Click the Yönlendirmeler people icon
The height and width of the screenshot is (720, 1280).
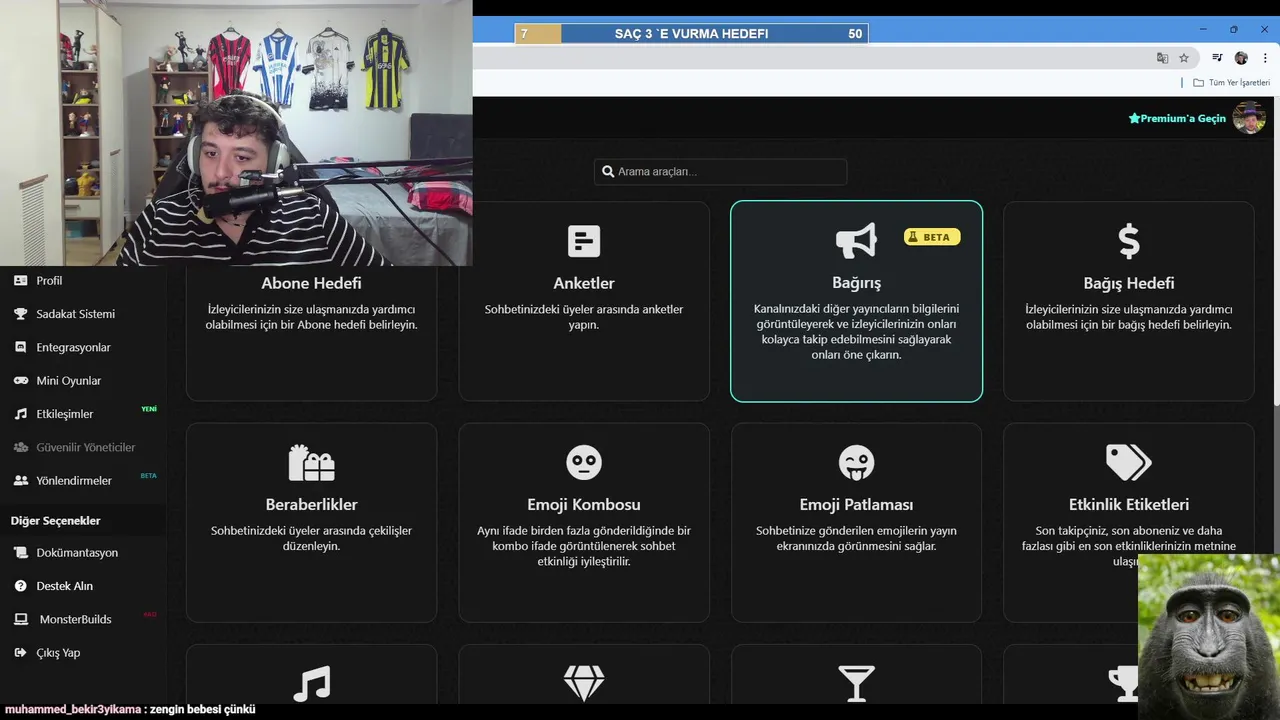coord(20,481)
